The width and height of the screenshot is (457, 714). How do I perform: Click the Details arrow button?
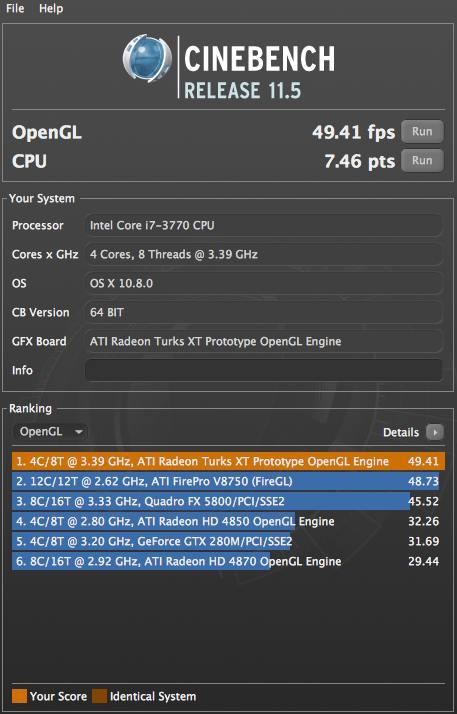[435, 432]
